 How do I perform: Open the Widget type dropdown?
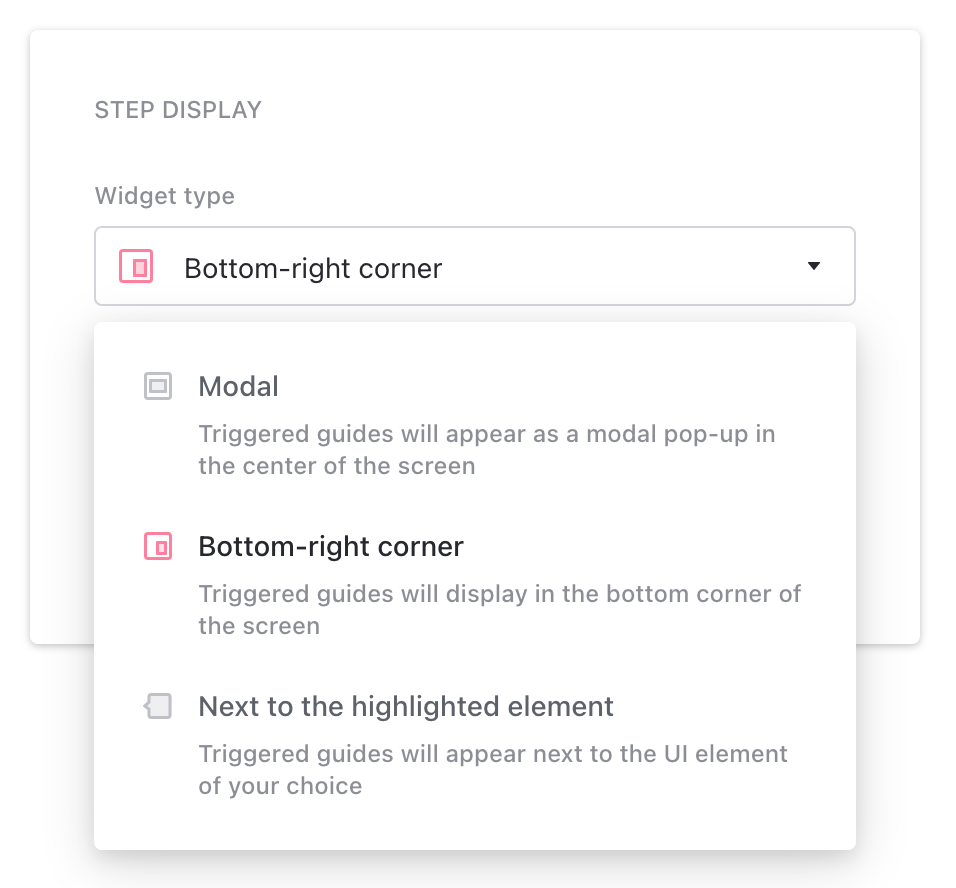point(475,266)
